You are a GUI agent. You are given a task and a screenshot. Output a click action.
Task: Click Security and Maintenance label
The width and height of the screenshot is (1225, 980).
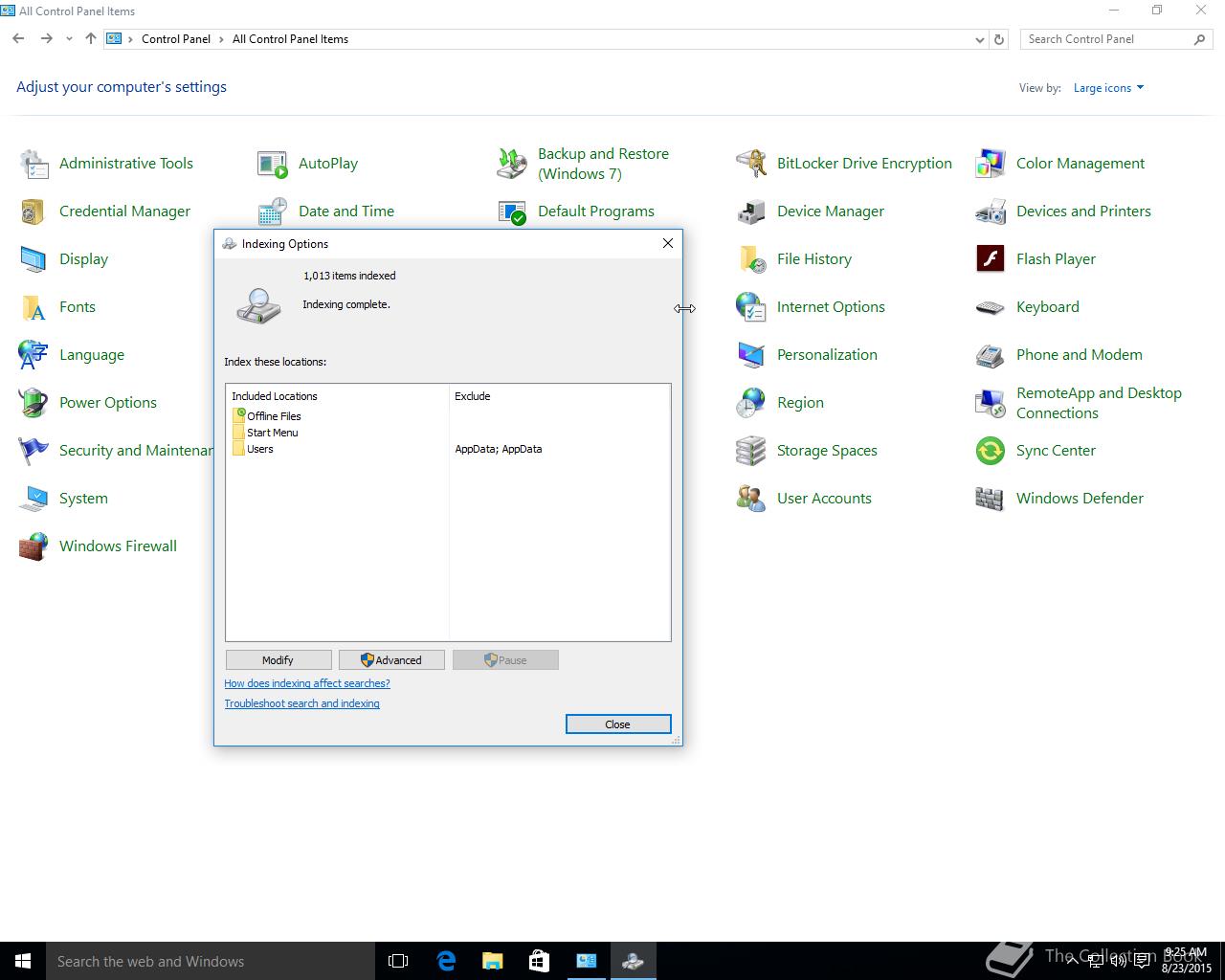pos(136,451)
